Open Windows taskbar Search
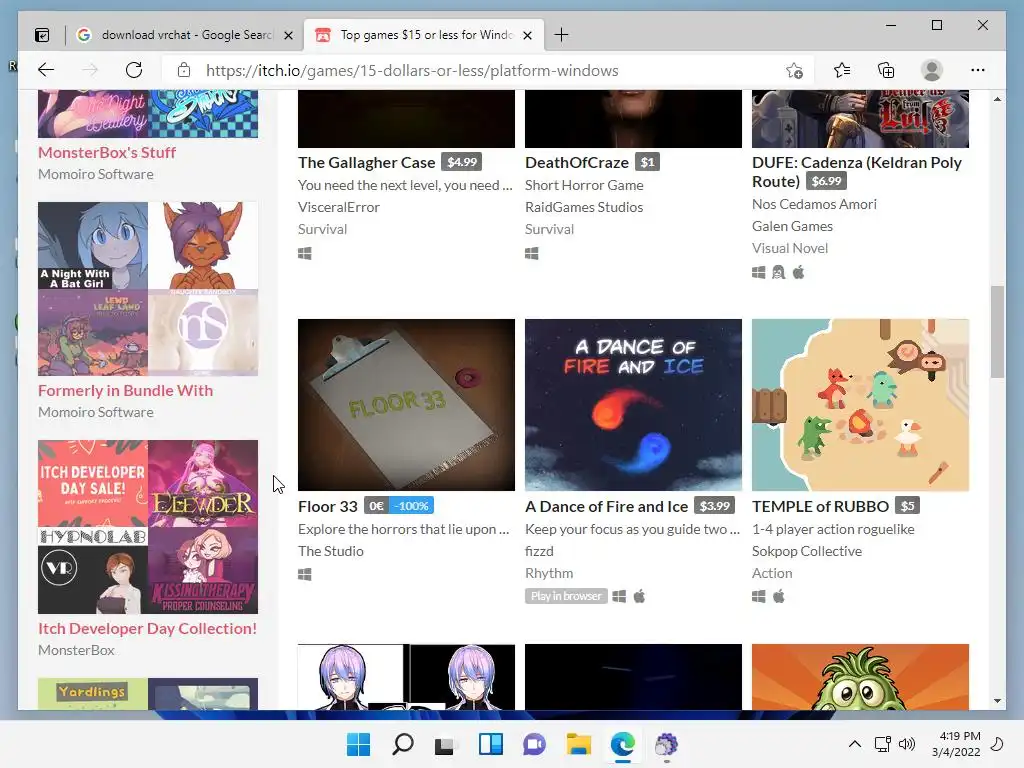Image resolution: width=1024 pixels, height=768 pixels. point(403,744)
